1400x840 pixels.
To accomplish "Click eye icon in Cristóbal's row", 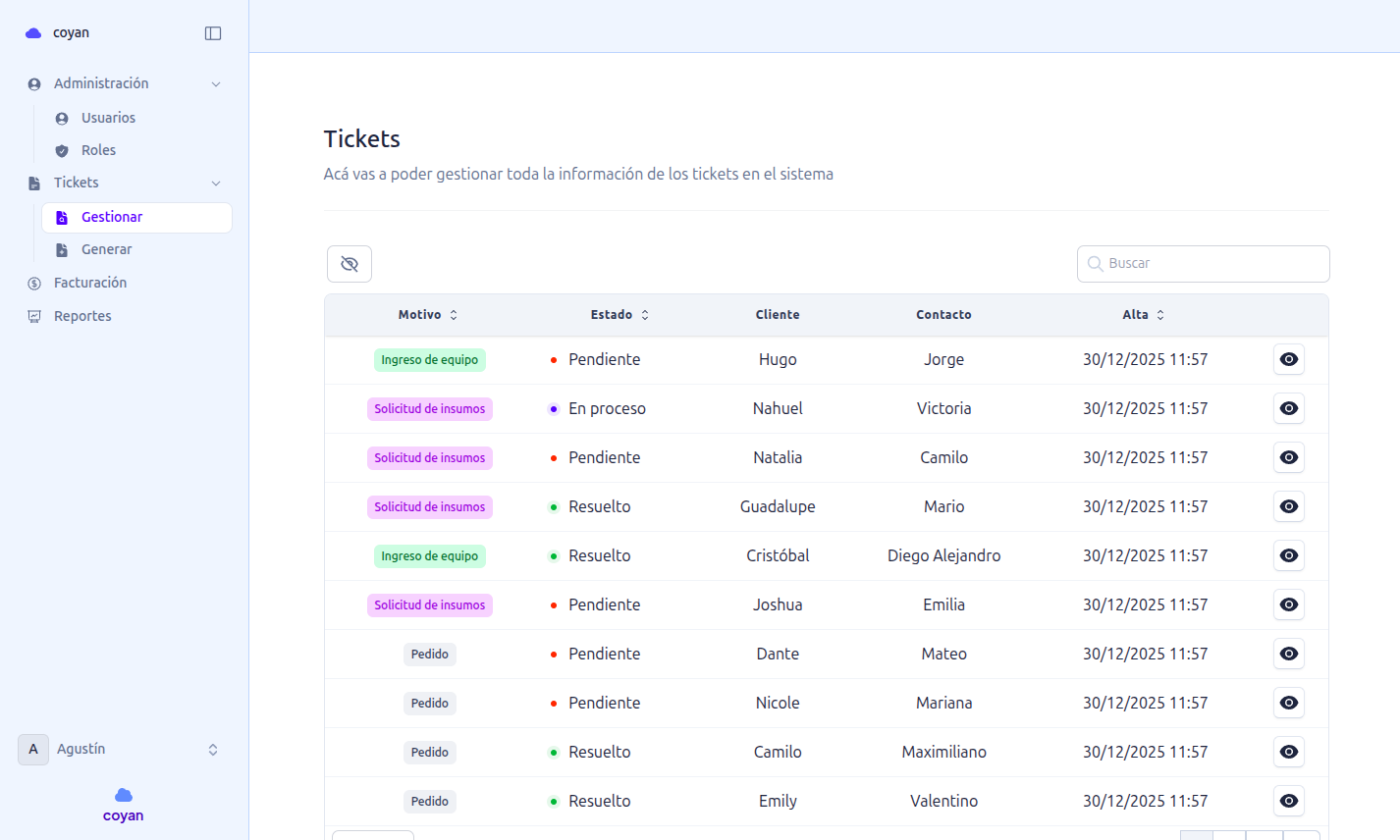I will [1288, 556].
